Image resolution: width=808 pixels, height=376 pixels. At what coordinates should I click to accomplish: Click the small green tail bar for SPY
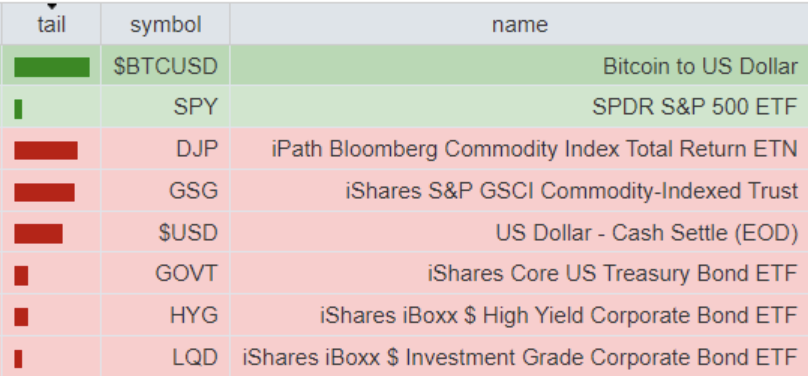18,109
